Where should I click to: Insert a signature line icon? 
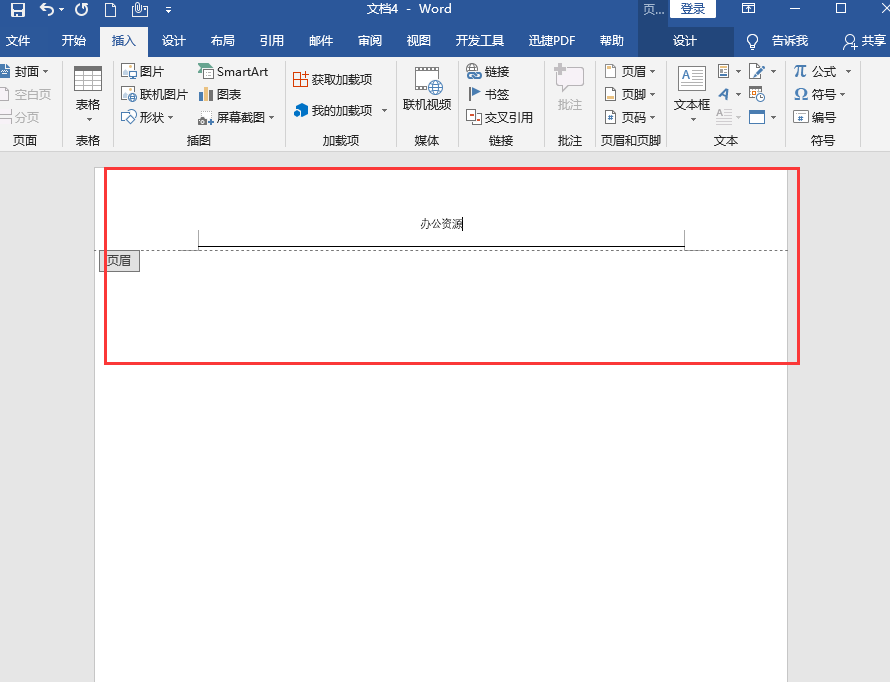(762, 71)
